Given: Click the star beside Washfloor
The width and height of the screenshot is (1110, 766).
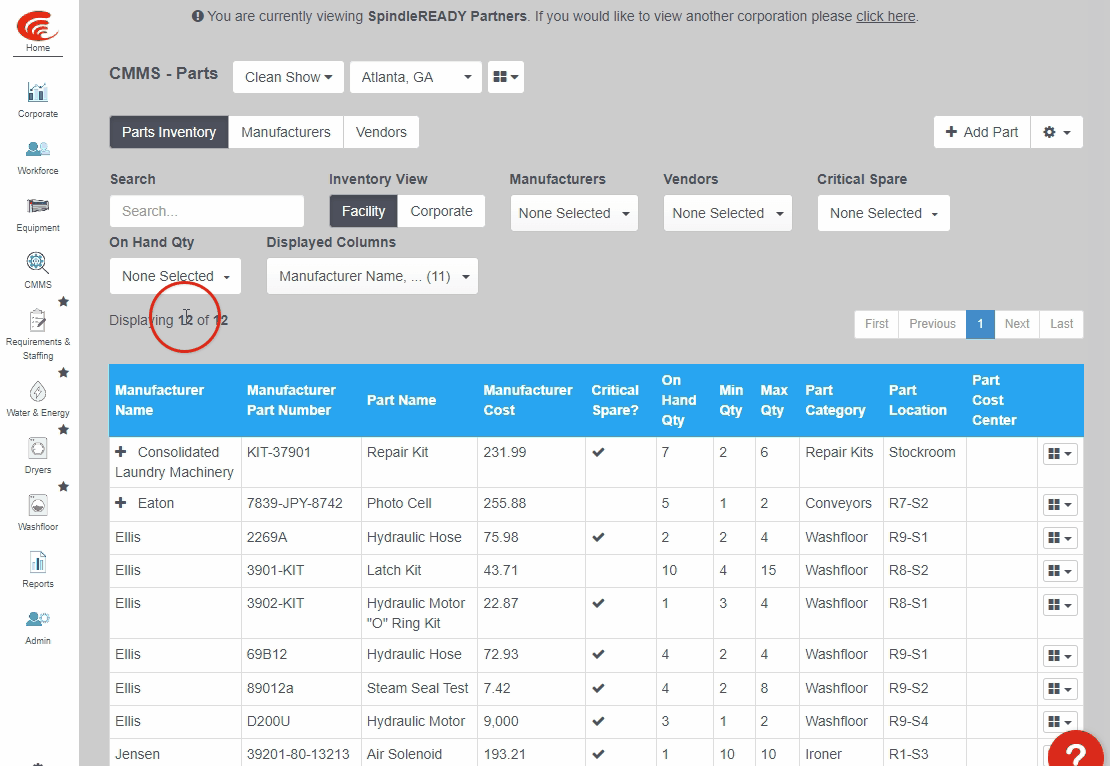Looking at the screenshot, I should (63, 486).
